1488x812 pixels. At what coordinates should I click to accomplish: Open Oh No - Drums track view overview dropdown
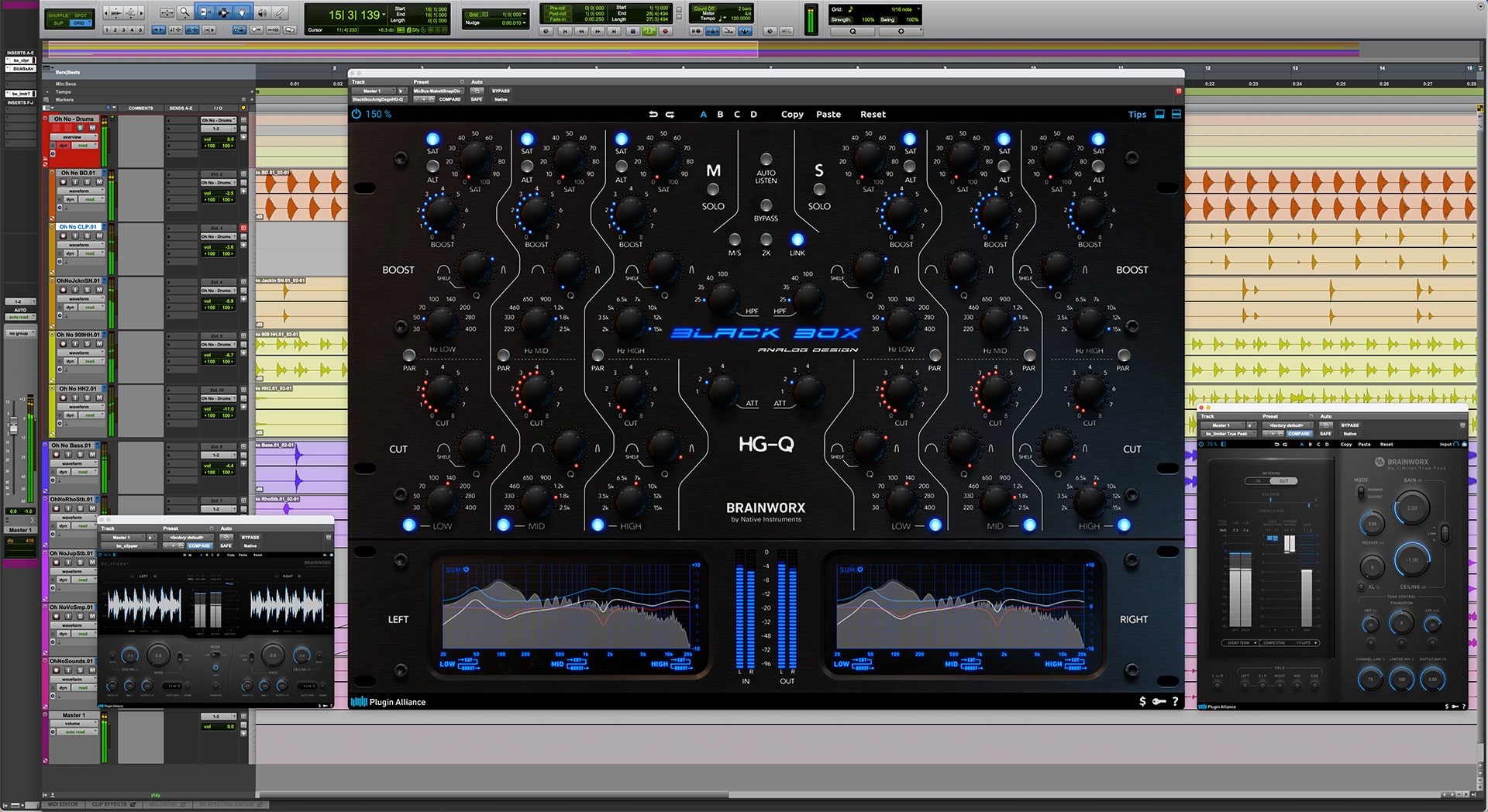(x=74, y=137)
